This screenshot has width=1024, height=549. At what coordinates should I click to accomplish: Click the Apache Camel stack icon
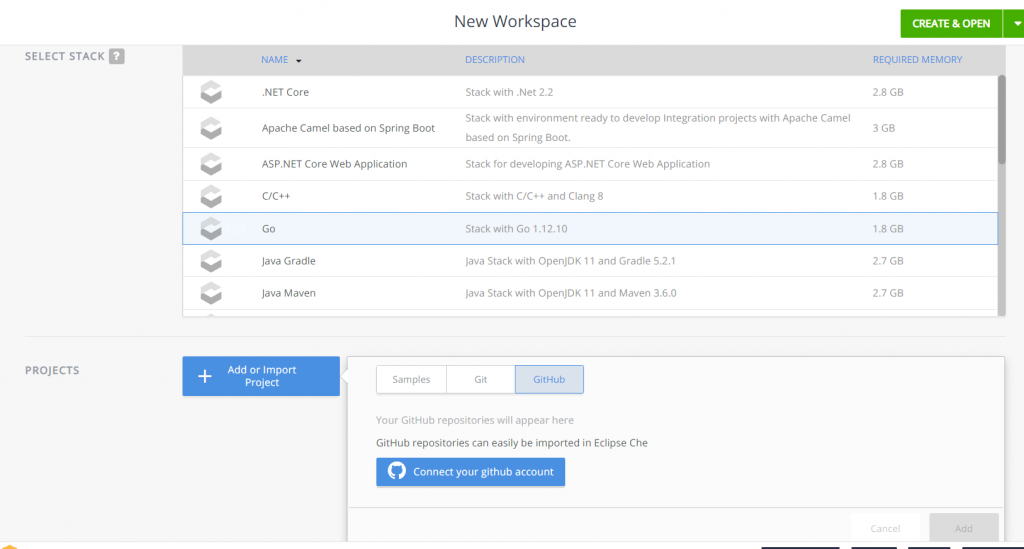pyautogui.click(x=210, y=128)
